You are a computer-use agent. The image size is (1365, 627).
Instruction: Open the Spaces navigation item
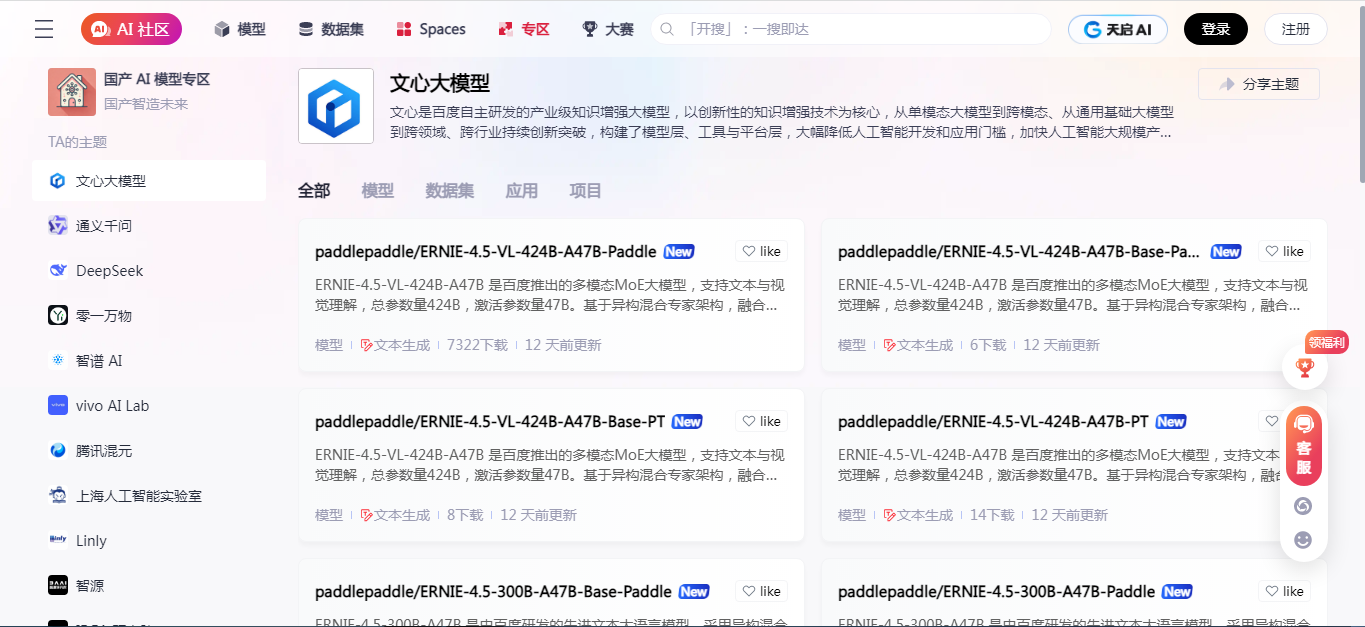[431, 29]
